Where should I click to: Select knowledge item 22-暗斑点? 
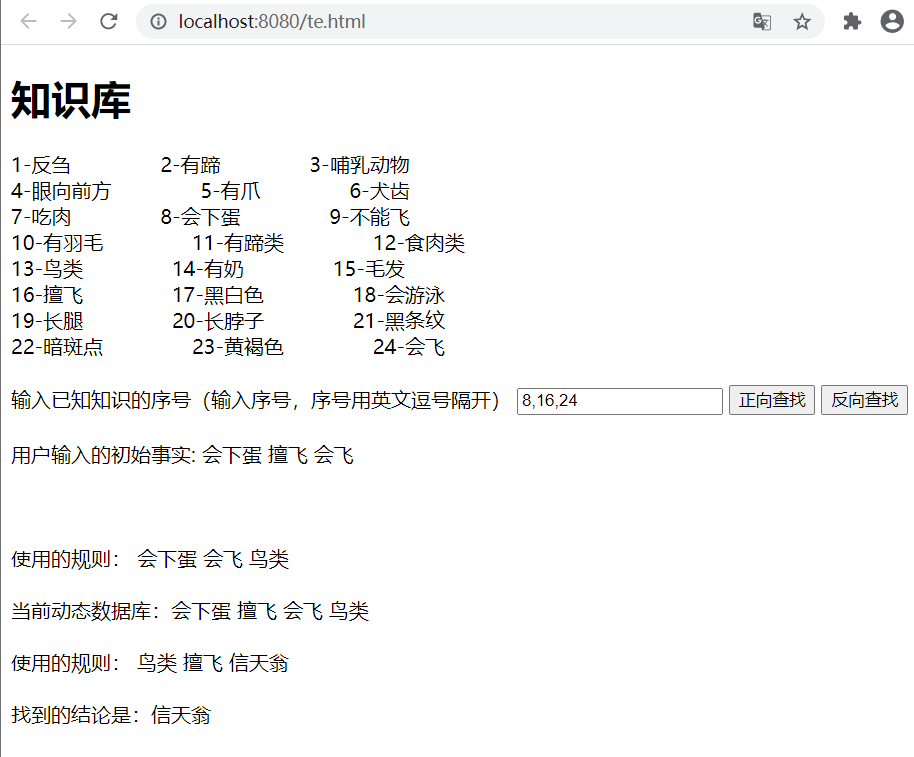coord(57,347)
